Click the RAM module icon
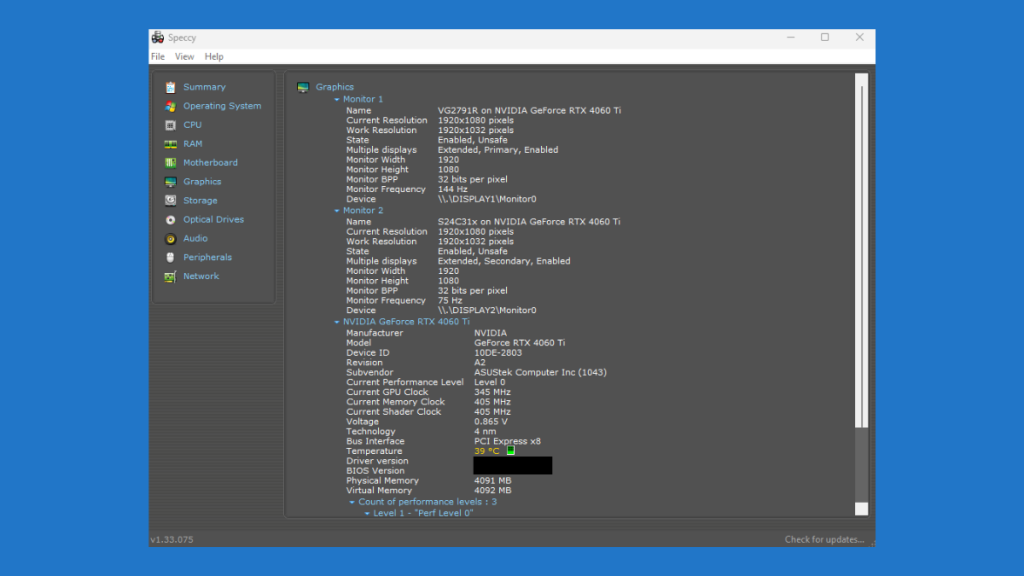1024x576 pixels. click(170, 144)
